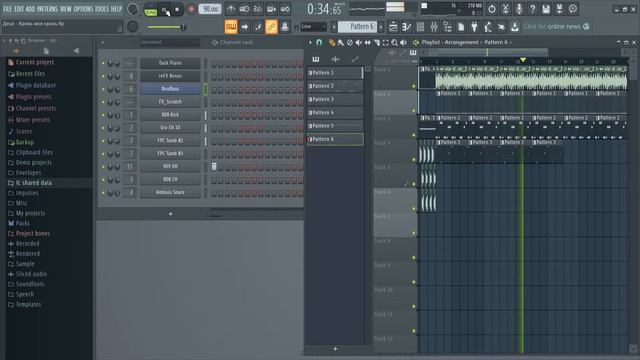
Task: Select the reFX Nexus channel button
Action: tap(170, 76)
